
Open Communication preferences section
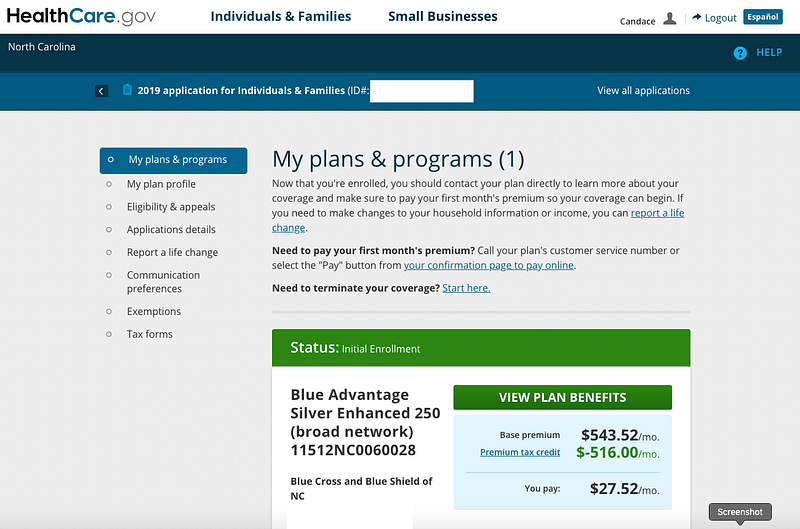click(163, 282)
